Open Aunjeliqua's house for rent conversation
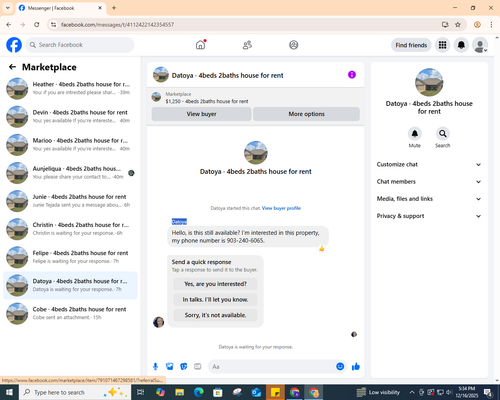 (70, 173)
